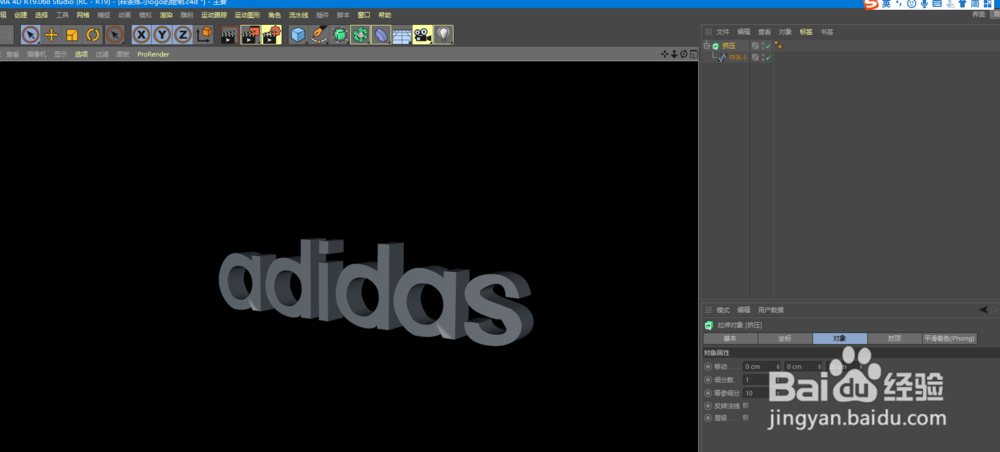Toggle the X axis lock
The height and width of the screenshot is (452, 1000).
point(142,35)
